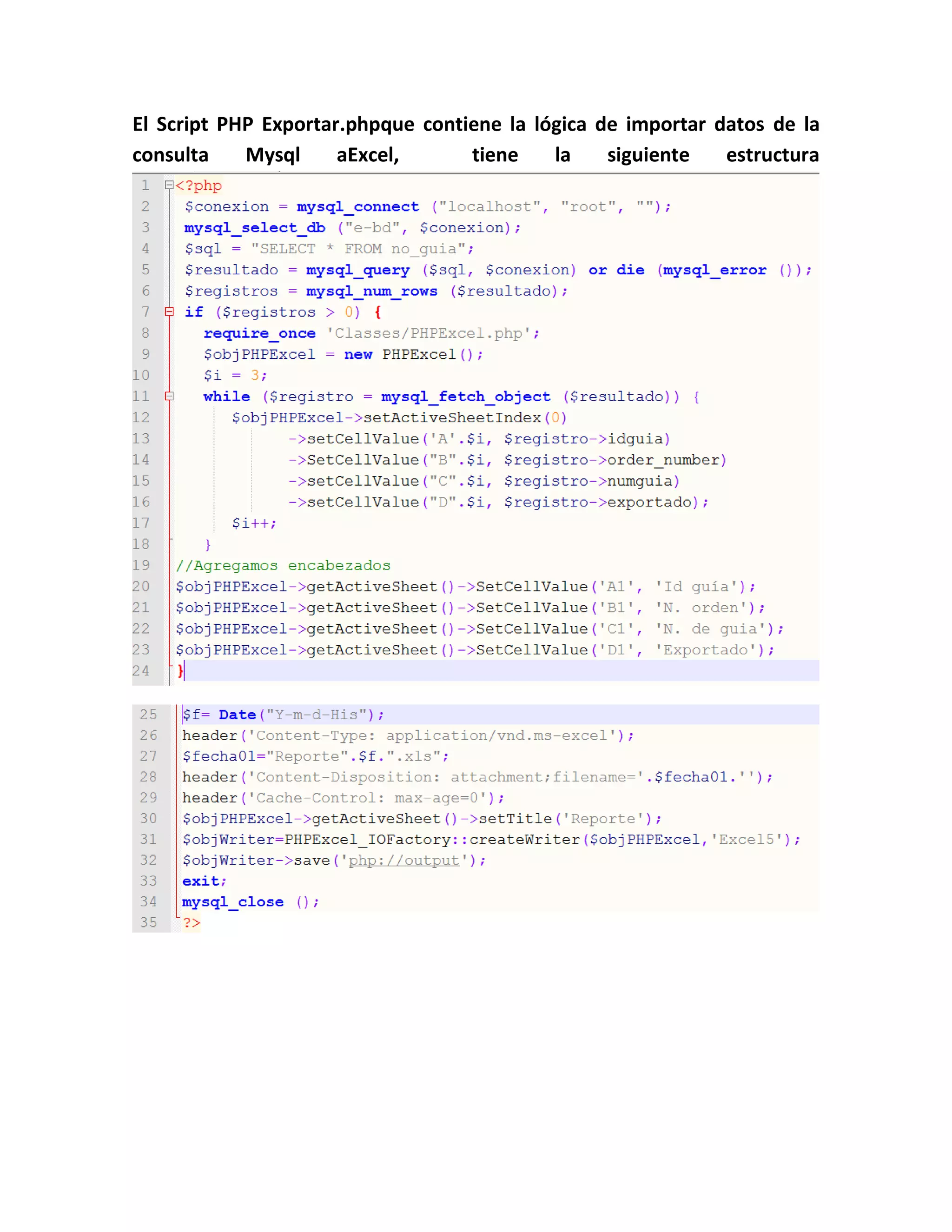Image resolution: width=952 pixels, height=1232 pixels.
Task: Click line number 19 in the gutter
Action: coord(141,565)
